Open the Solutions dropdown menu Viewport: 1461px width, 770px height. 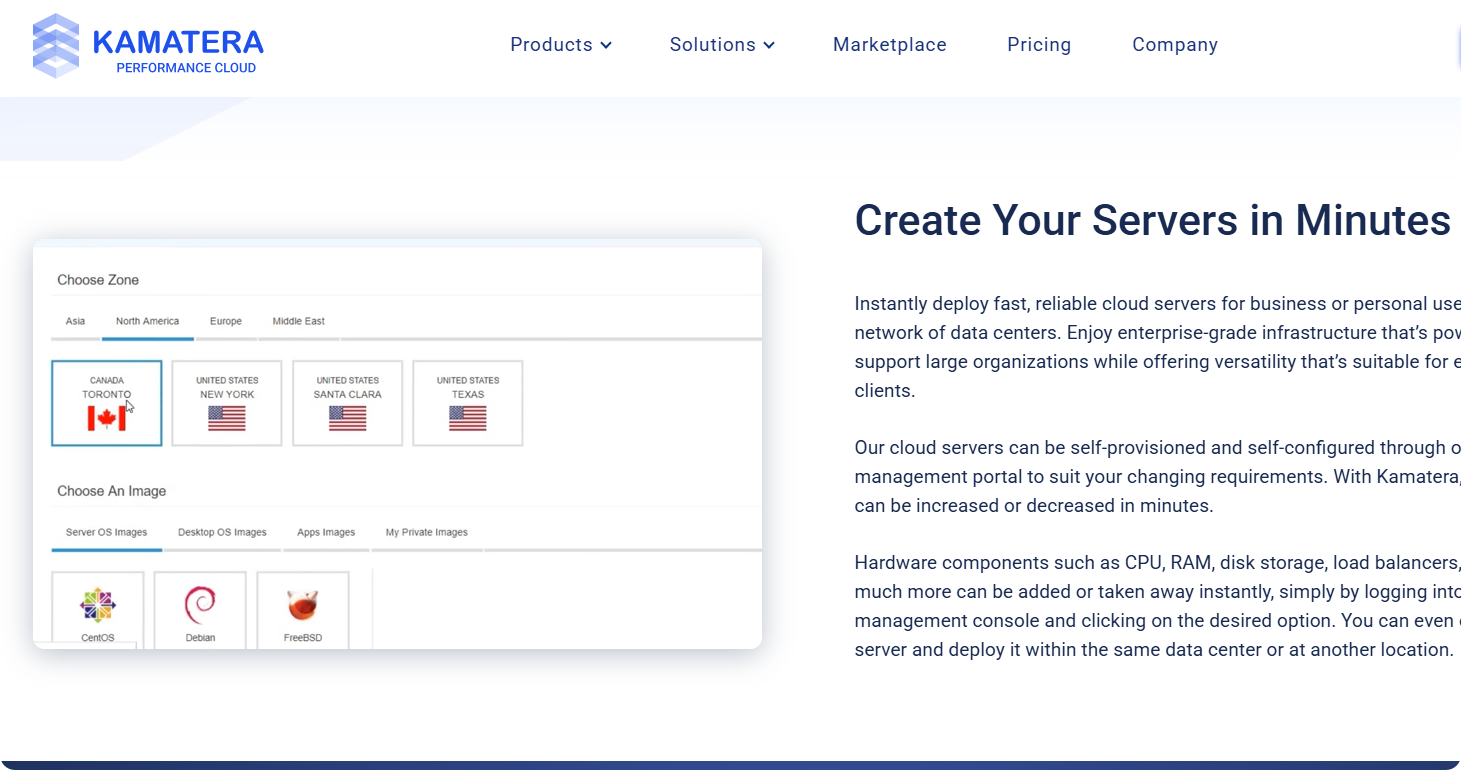[x=721, y=45]
